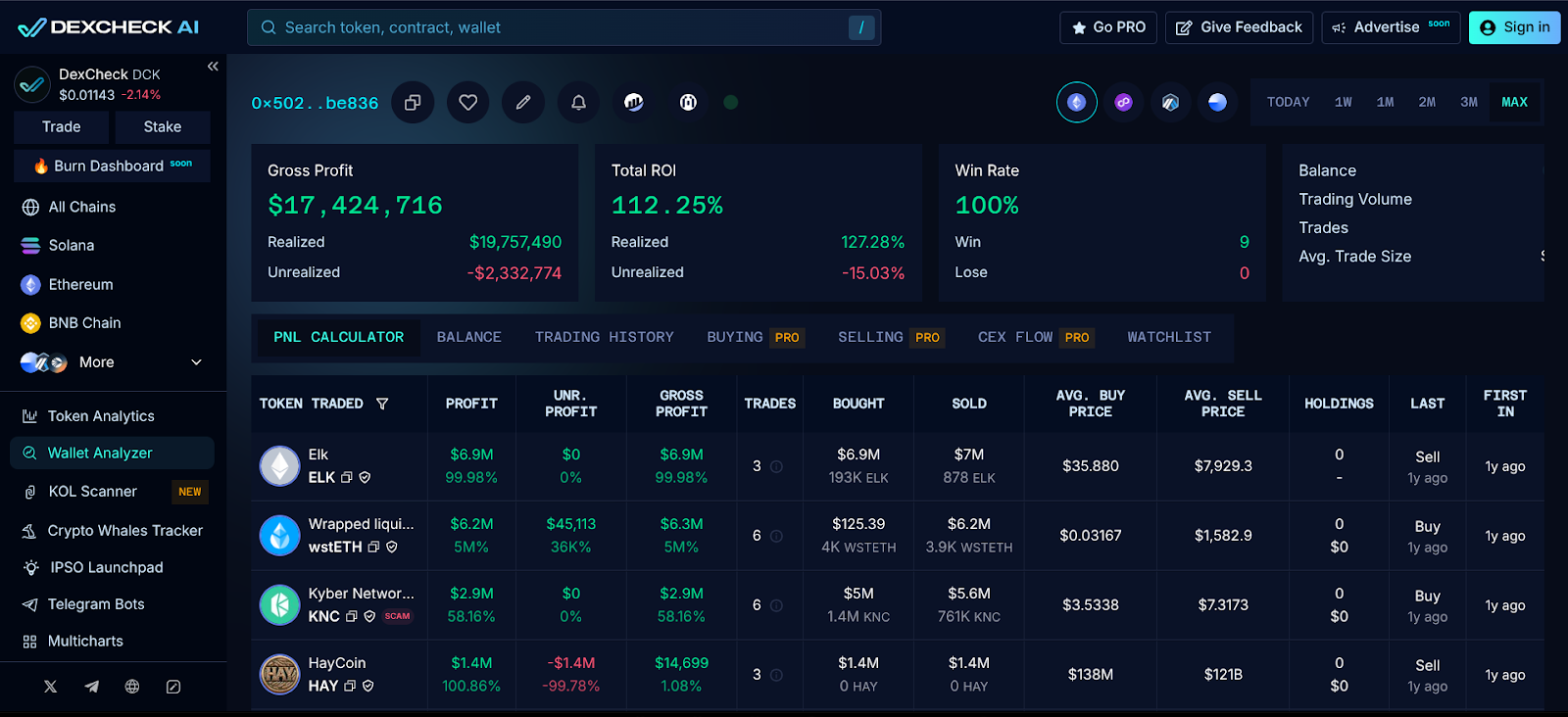Set time range to 1M
1568x717 pixels.
(x=1385, y=102)
